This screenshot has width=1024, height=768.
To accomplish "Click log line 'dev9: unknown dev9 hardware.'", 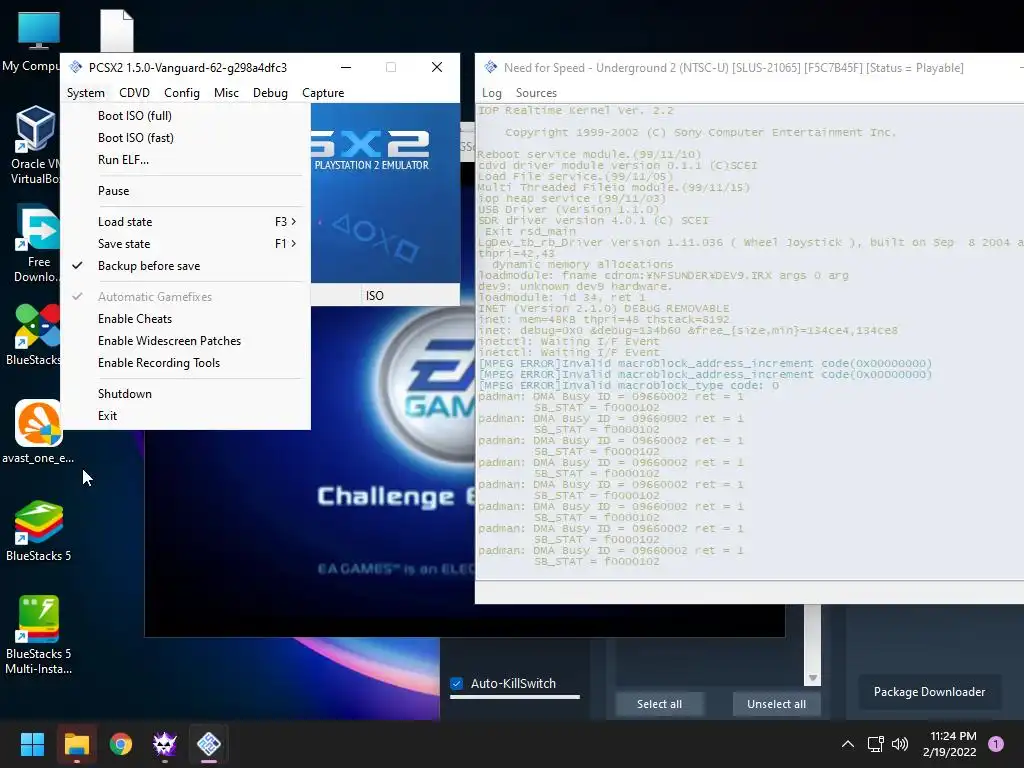I will [574, 286].
